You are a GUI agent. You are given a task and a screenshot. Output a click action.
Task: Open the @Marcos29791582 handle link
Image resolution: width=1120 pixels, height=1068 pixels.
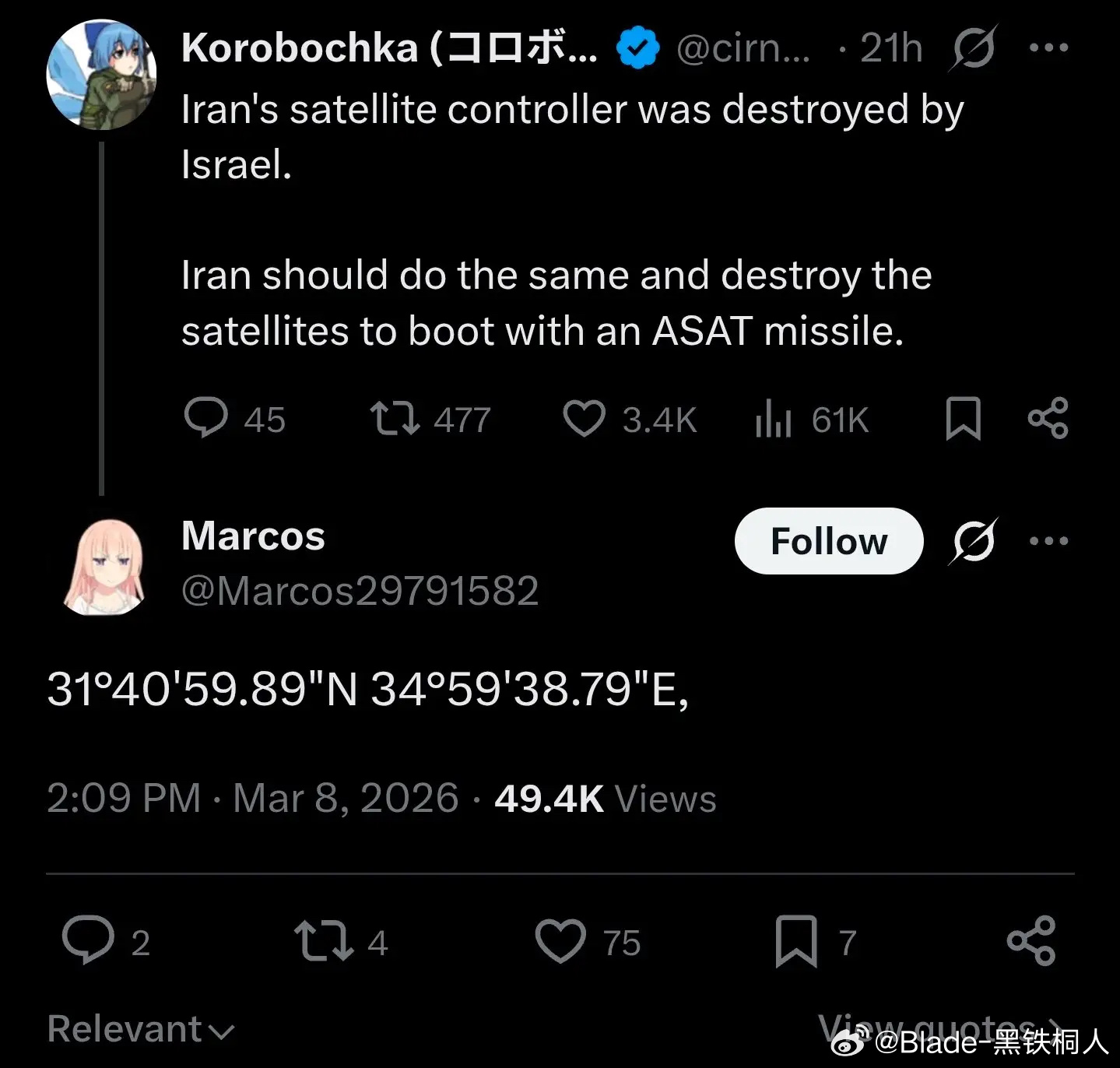(x=360, y=591)
